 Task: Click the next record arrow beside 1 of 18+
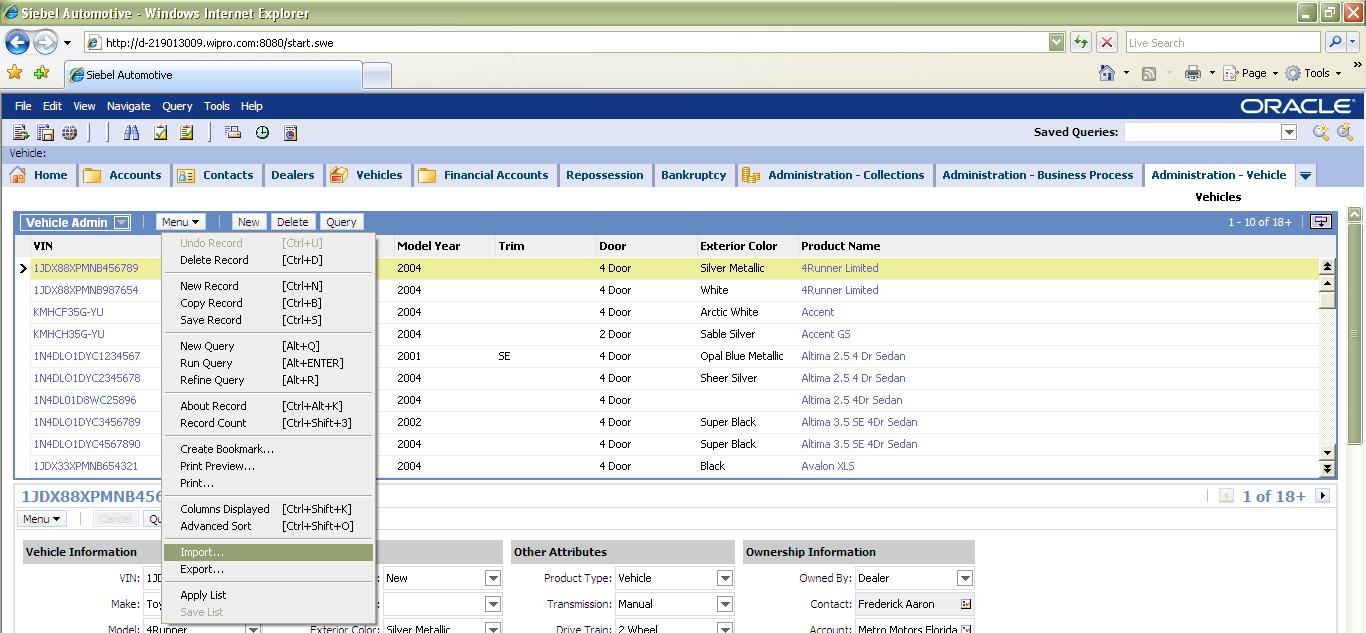pyautogui.click(x=1323, y=495)
